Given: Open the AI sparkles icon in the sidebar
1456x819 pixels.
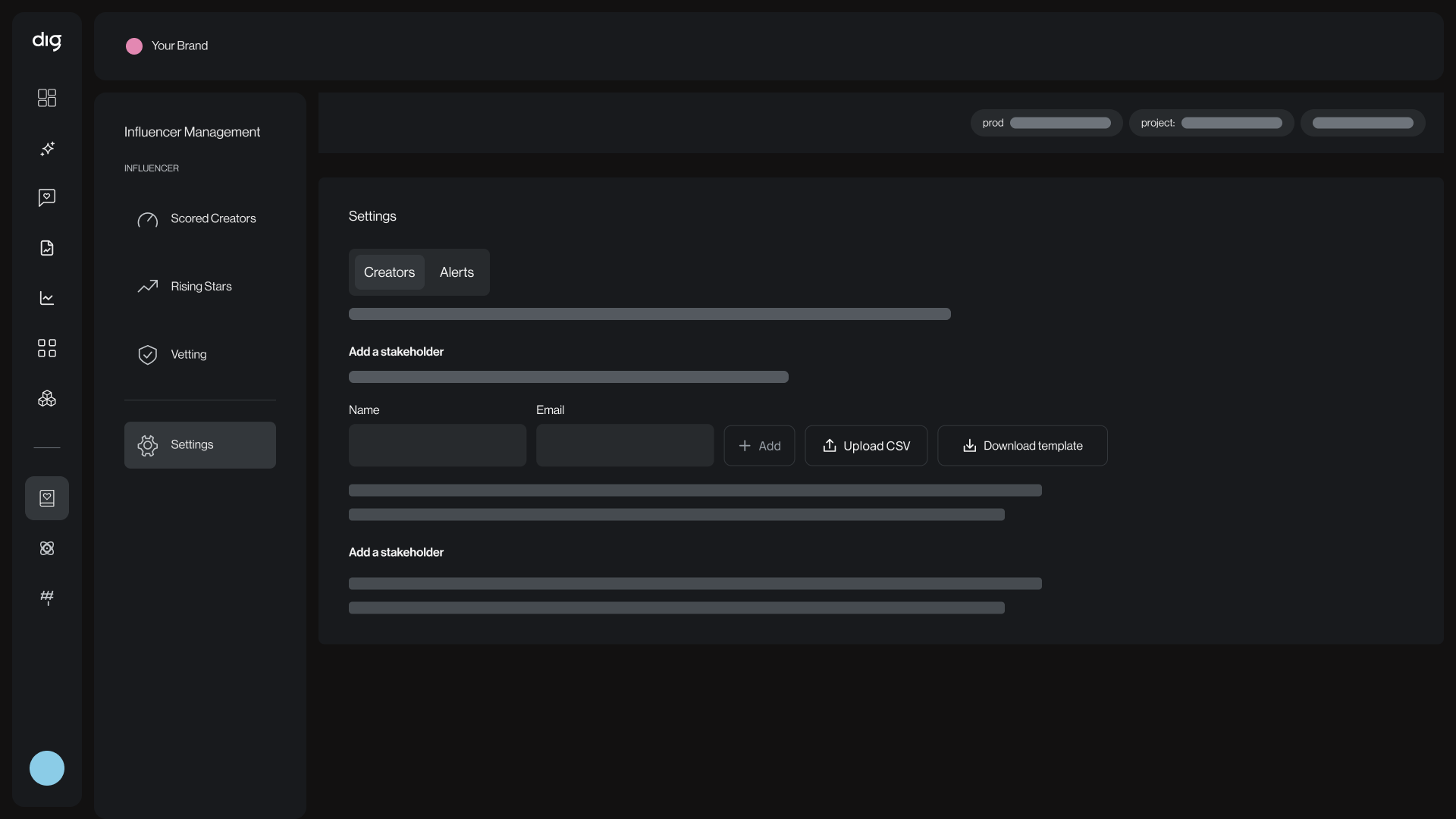Looking at the screenshot, I should 47,148.
